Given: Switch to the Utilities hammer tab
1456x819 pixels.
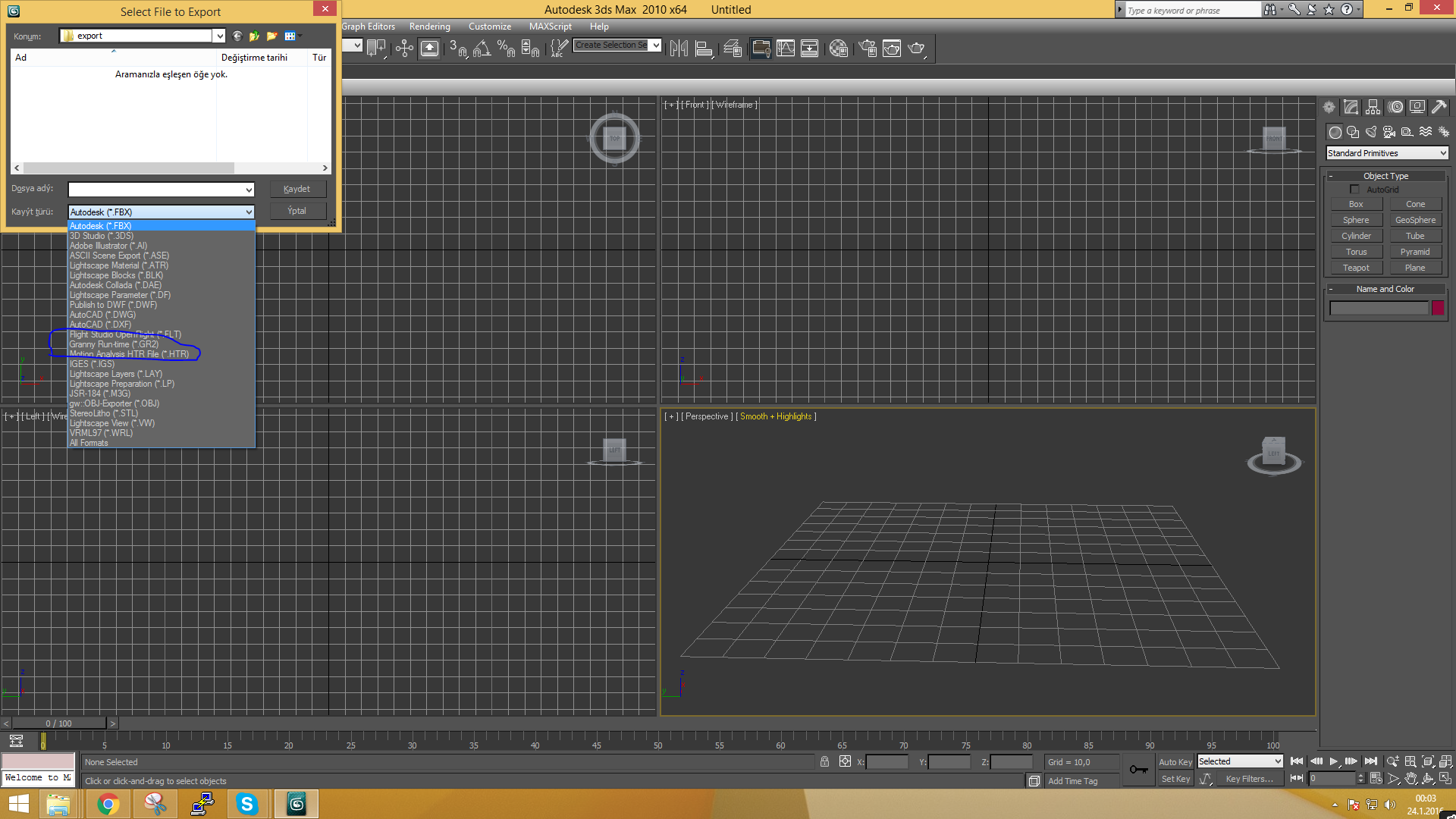Looking at the screenshot, I should 1439,107.
